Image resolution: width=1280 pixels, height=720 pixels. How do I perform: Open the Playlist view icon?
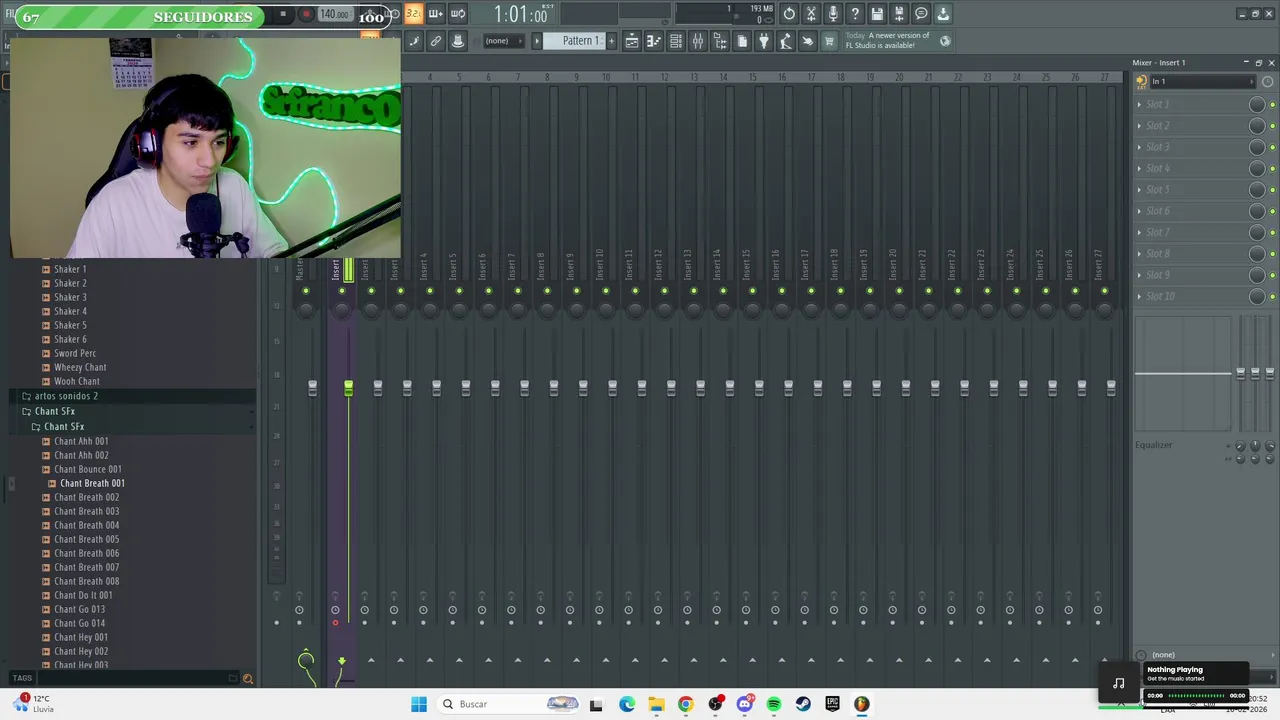[x=631, y=41]
